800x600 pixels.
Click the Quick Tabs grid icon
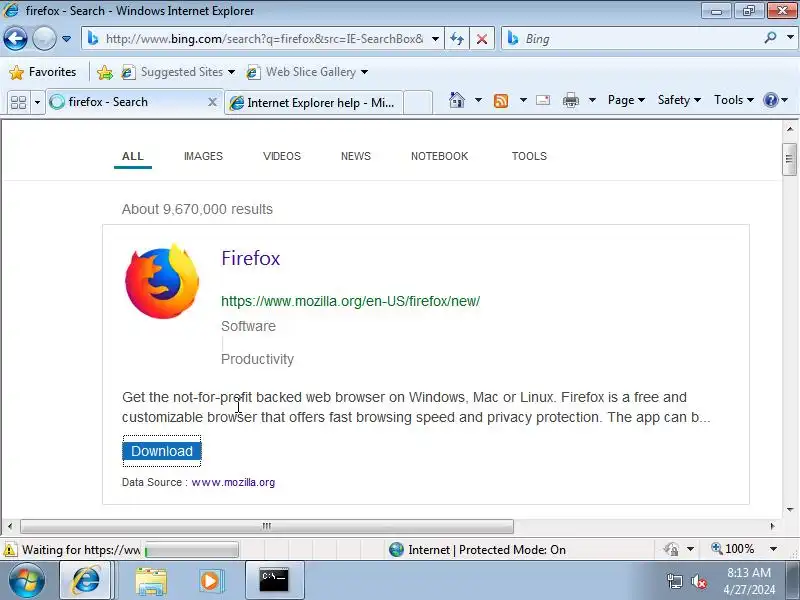pyautogui.click(x=18, y=103)
